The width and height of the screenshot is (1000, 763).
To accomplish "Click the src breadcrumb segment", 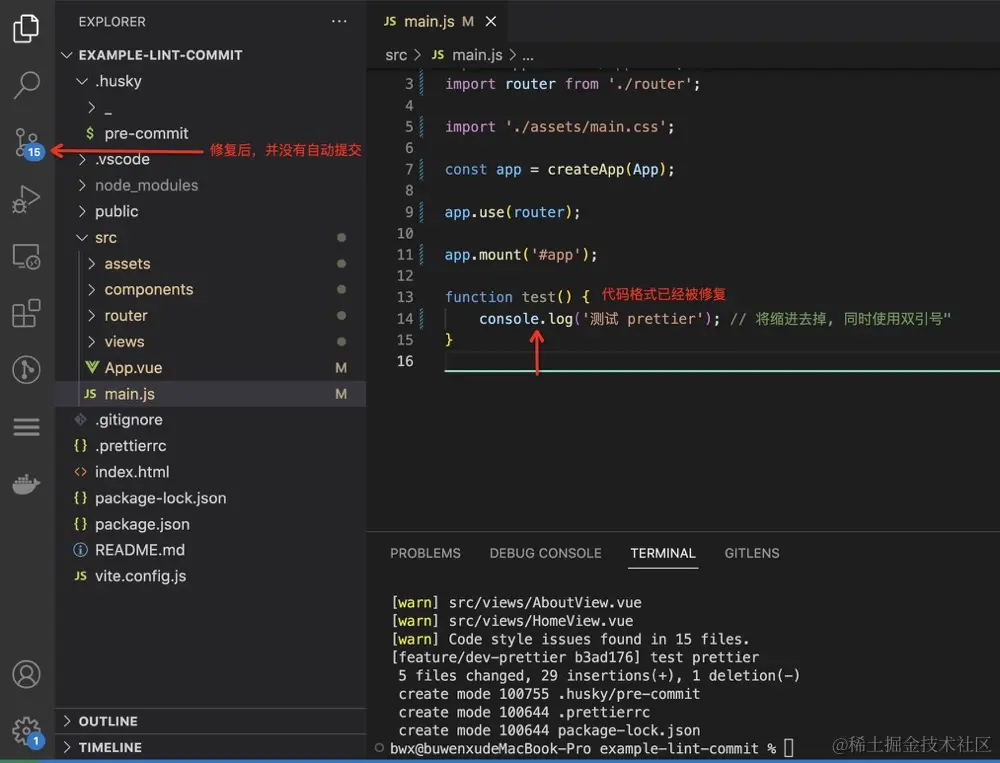I will click(396, 56).
